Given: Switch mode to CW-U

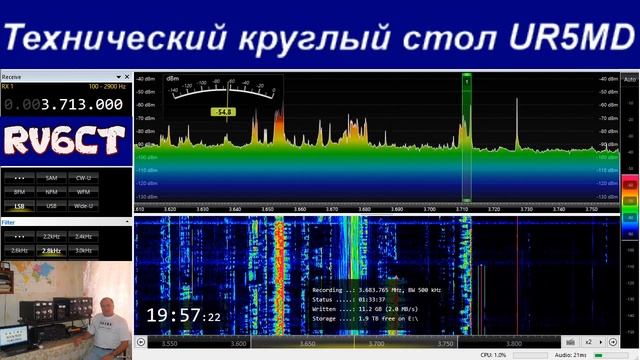Looking at the screenshot, I should coord(83,178).
